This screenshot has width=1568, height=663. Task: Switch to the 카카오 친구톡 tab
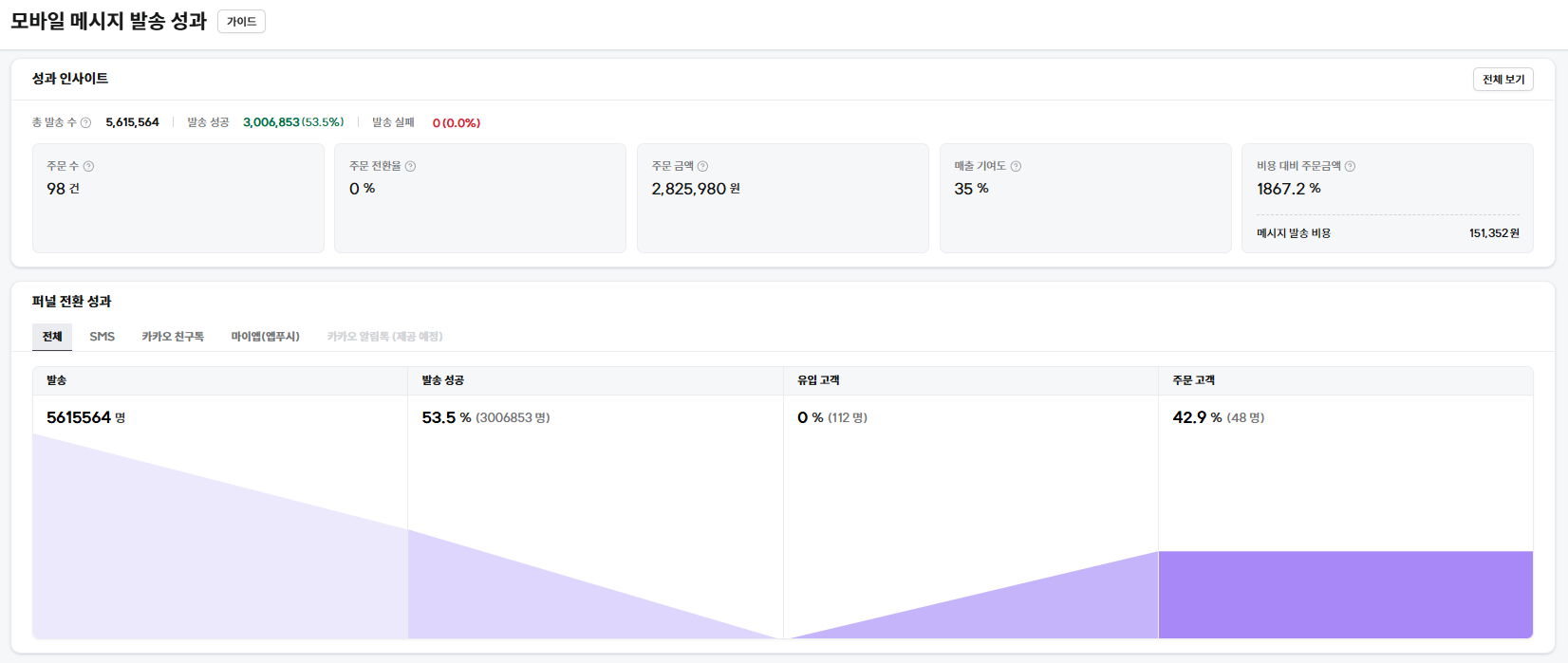[173, 337]
